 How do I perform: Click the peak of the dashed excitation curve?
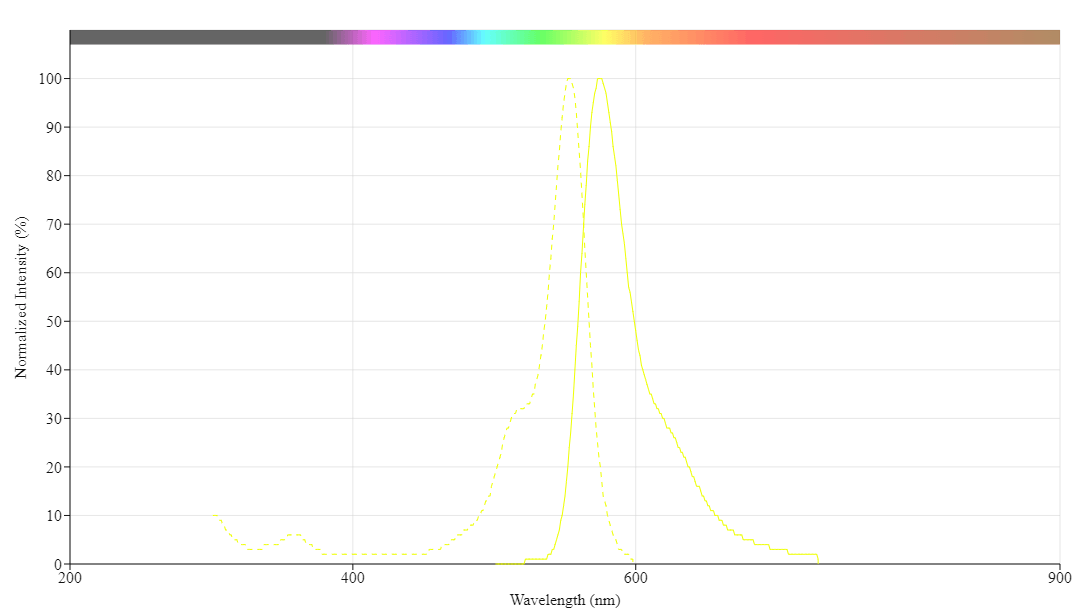(x=569, y=80)
